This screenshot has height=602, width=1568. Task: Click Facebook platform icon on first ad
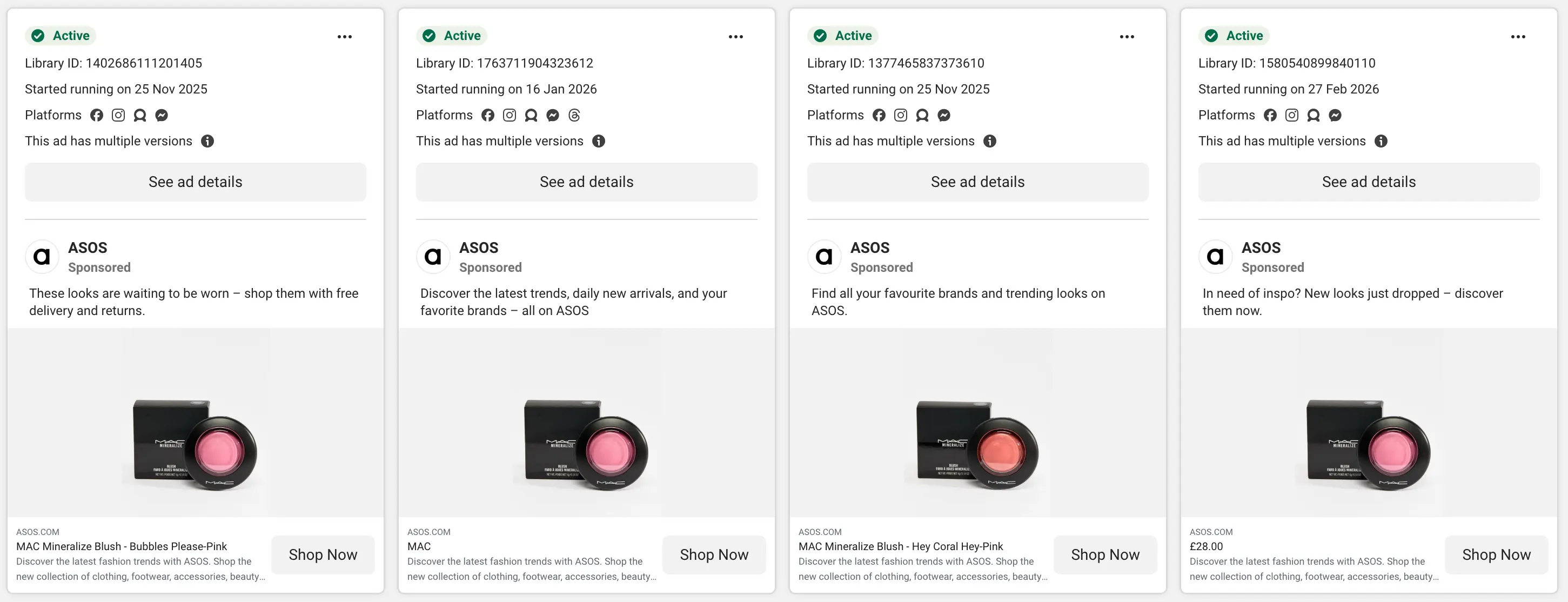coord(97,115)
